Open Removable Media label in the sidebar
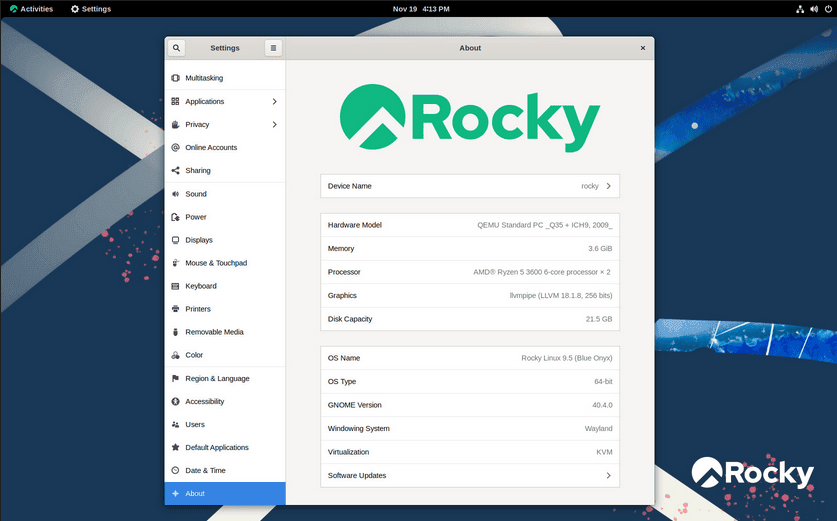The image size is (837, 521). [214, 332]
